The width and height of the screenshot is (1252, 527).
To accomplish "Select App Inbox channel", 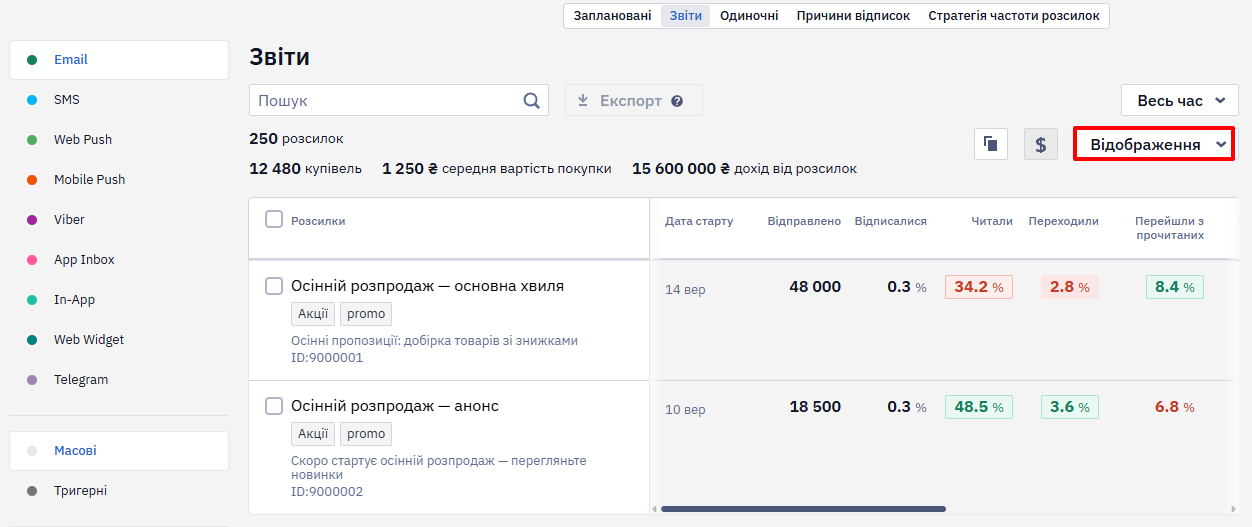I will click(119, 260).
